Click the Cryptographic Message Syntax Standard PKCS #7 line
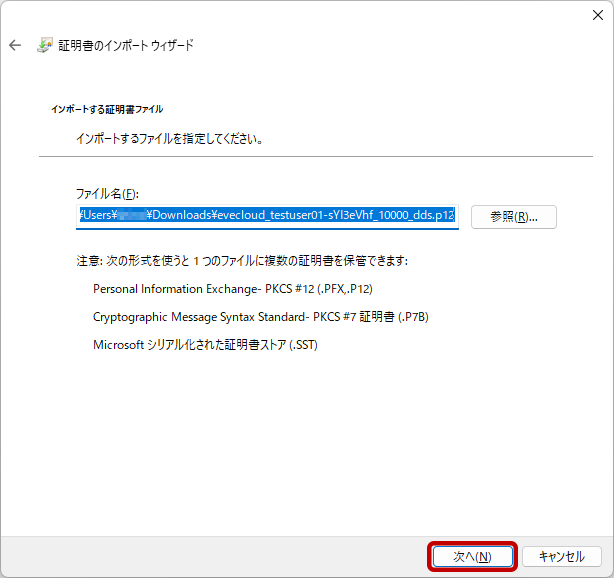 tap(260, 317)
